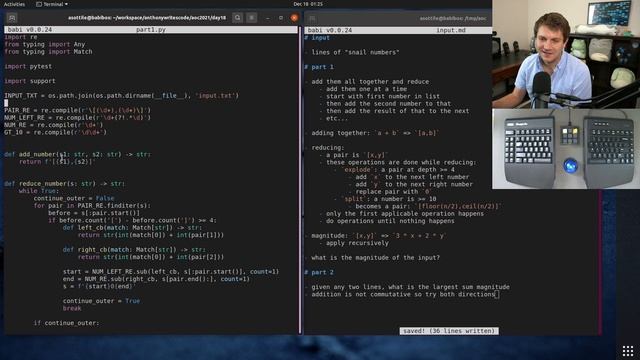Click the part1.py file name header
This screenshot has width=640, height=360.
point(151,30)
